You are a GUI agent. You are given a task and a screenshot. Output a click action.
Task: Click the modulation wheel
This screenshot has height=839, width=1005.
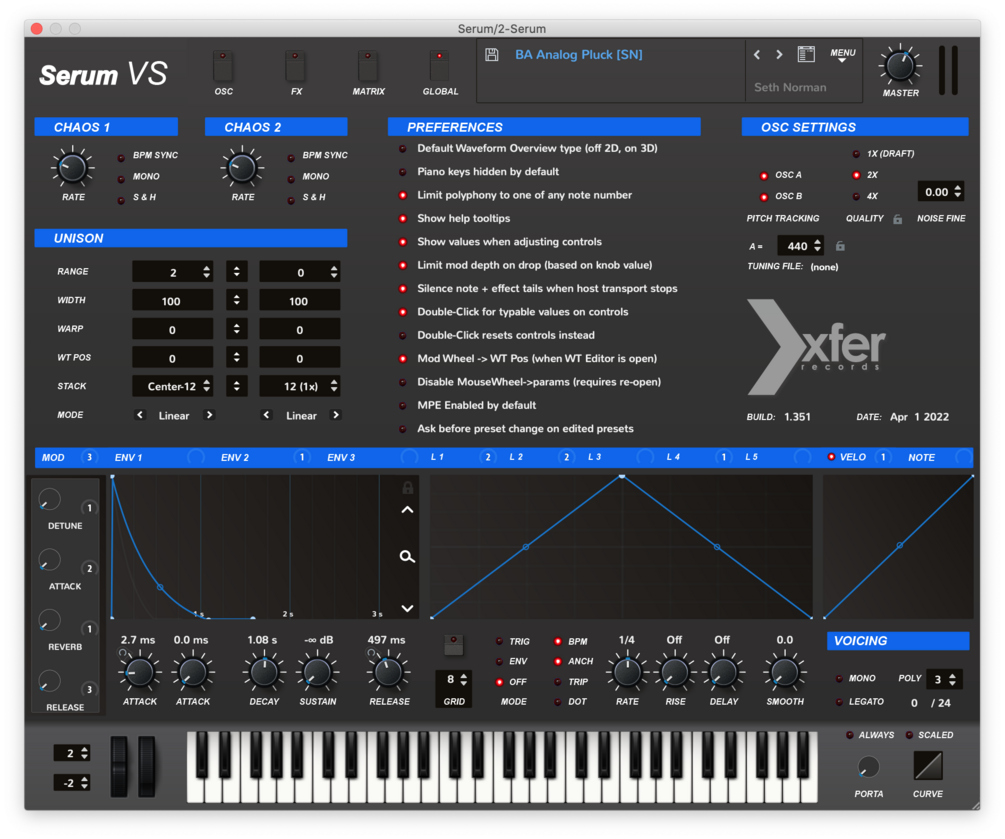coord(147,767)
